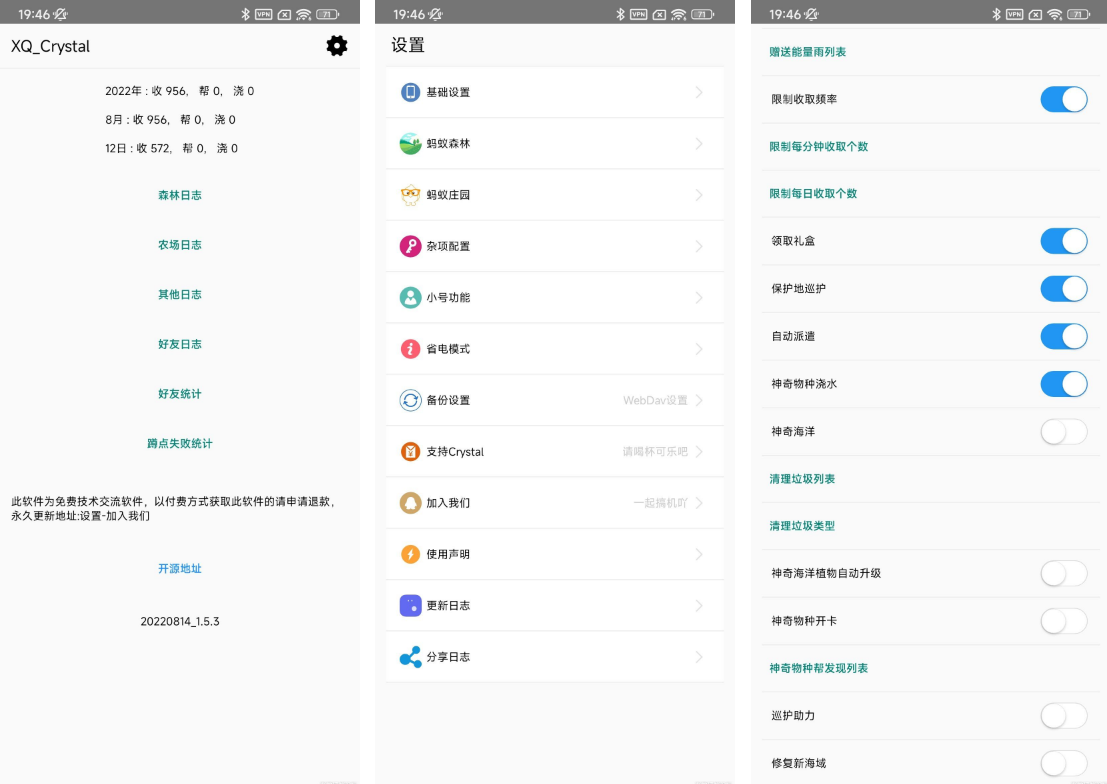
Task: Disable 限制收取频率
Action: tap(1063, 99)
